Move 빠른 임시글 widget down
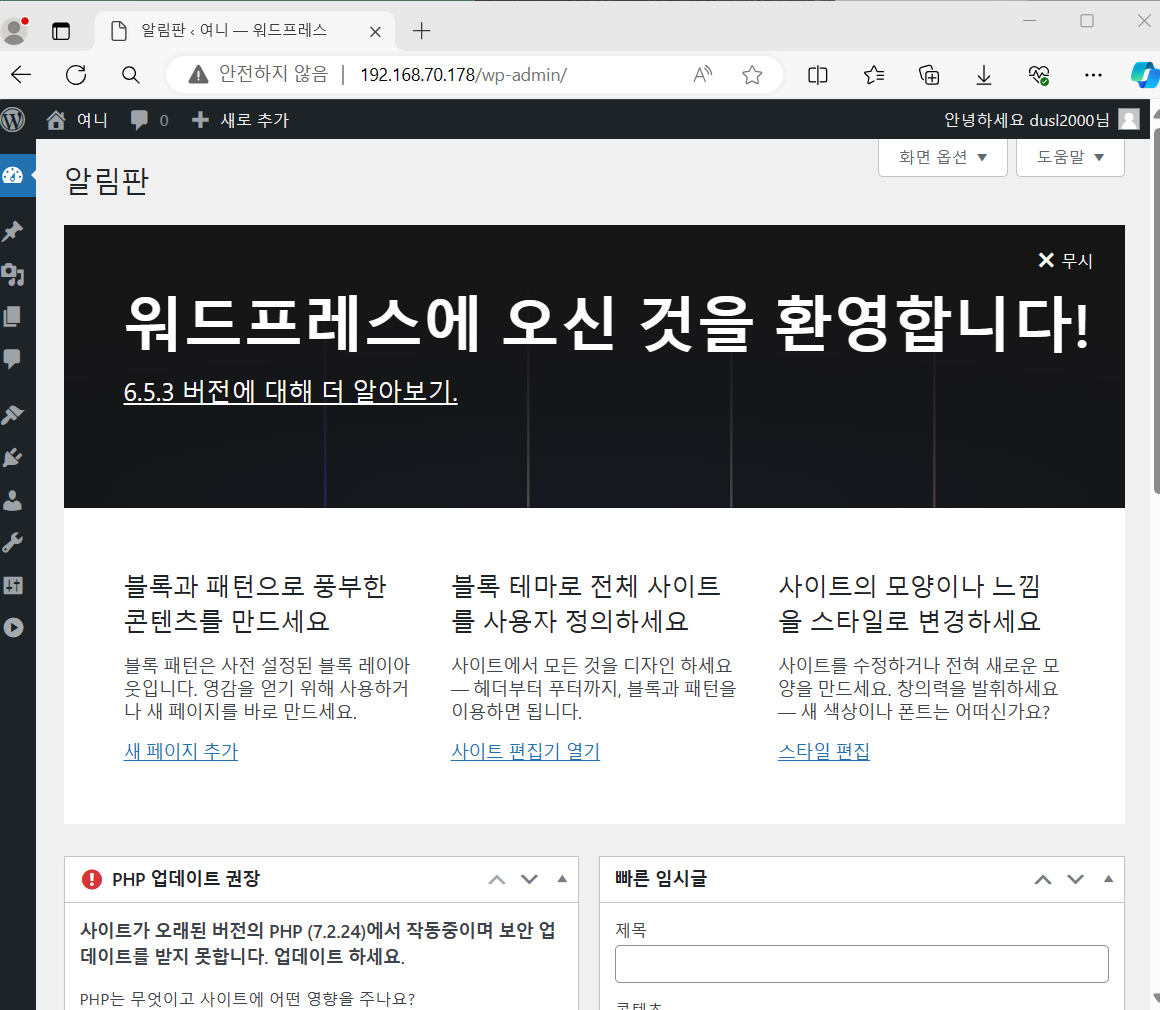1160x1010 pixels. pyautogui.click(x=1076, y=879)
